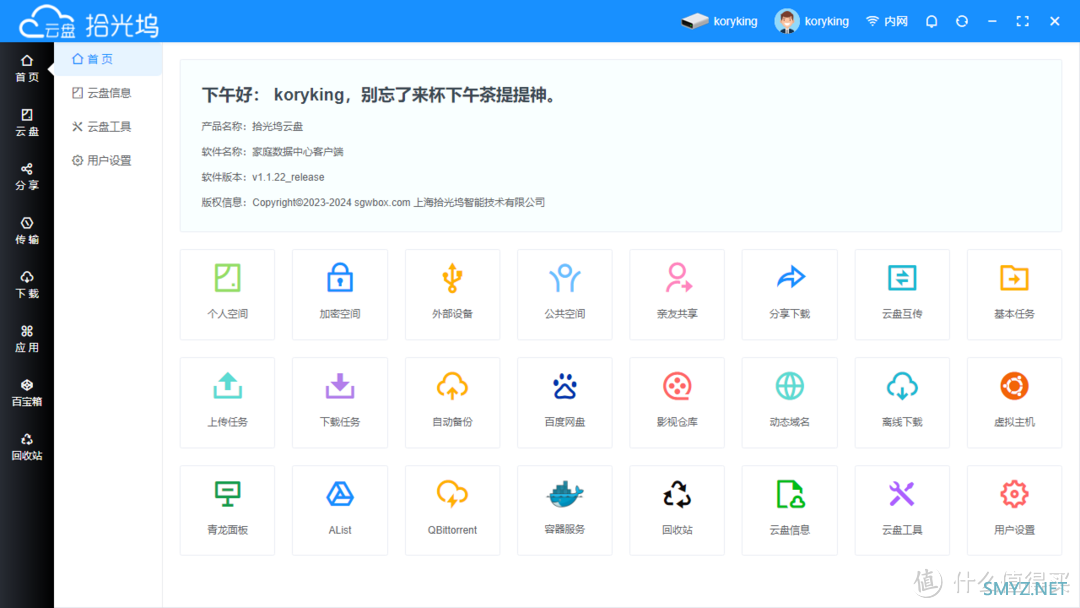Image resolution: width=1080 pixels, height=608 pixels.
Task: Click the AList app icon
Action: click(x=340, y=494)
